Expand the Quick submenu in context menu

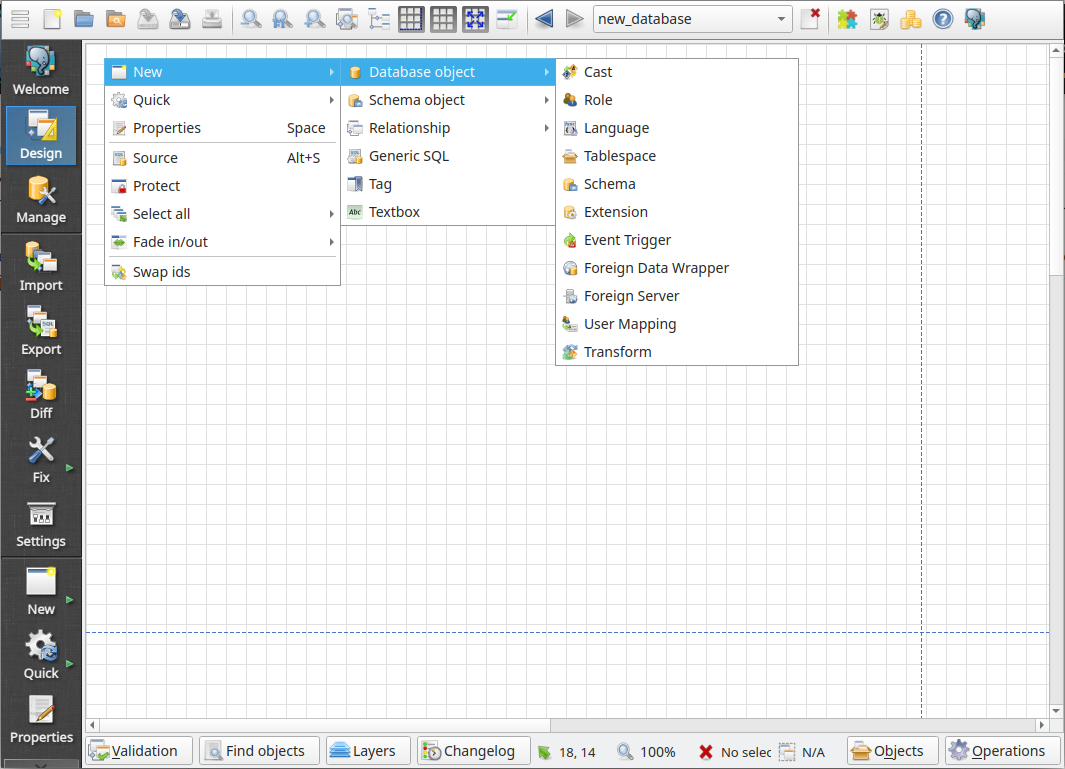(222, 100)
